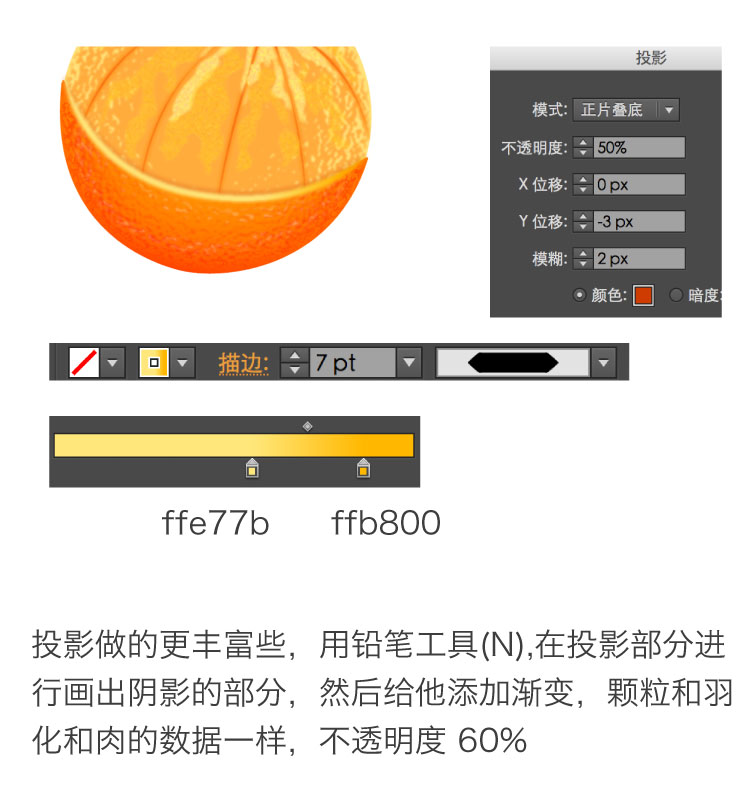The height and width of the screenshot is (792, 750).
Task: Select the midpoint diamond above gradient bar
Action: 307,426
